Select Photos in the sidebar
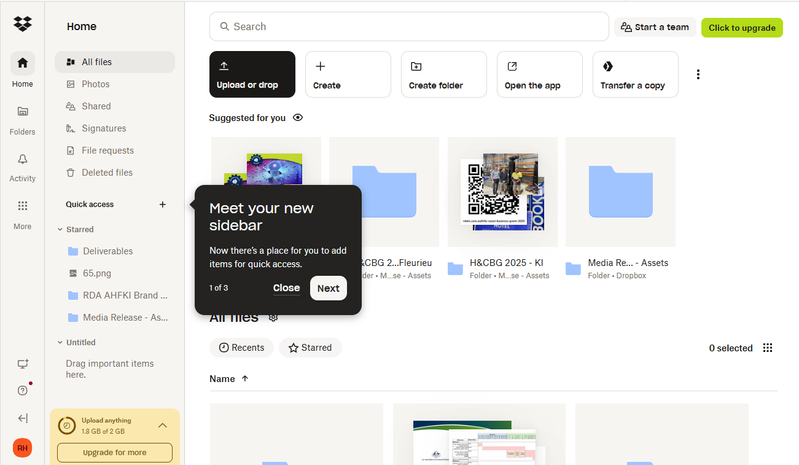 pyautogui.click(x=95, y=84)
